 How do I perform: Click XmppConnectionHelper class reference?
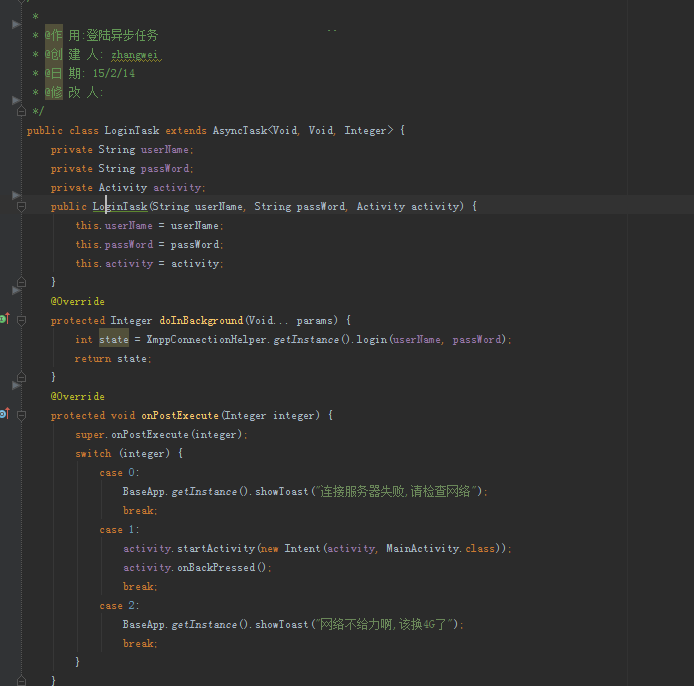coord(206,339)
